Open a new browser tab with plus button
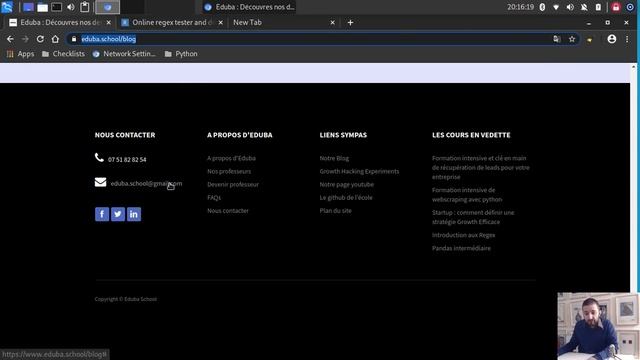 (350, 22)
